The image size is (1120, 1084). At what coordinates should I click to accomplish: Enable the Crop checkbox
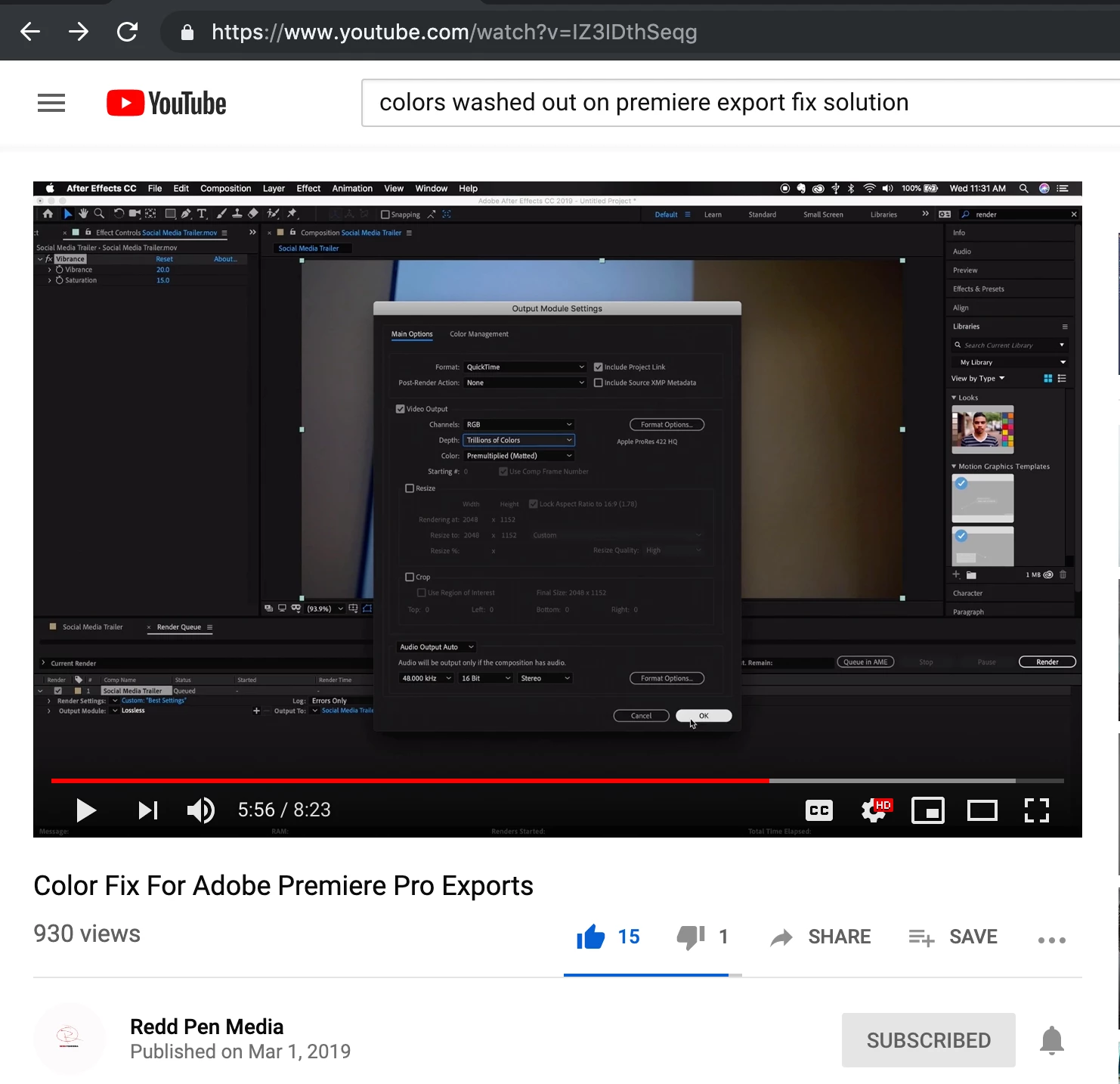(x=410, y=577)
